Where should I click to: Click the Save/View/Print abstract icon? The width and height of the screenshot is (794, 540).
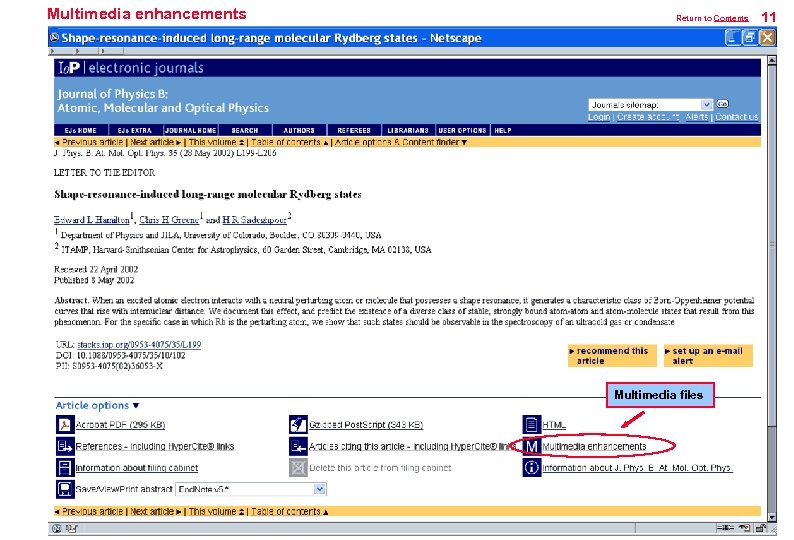click(65, 489)
